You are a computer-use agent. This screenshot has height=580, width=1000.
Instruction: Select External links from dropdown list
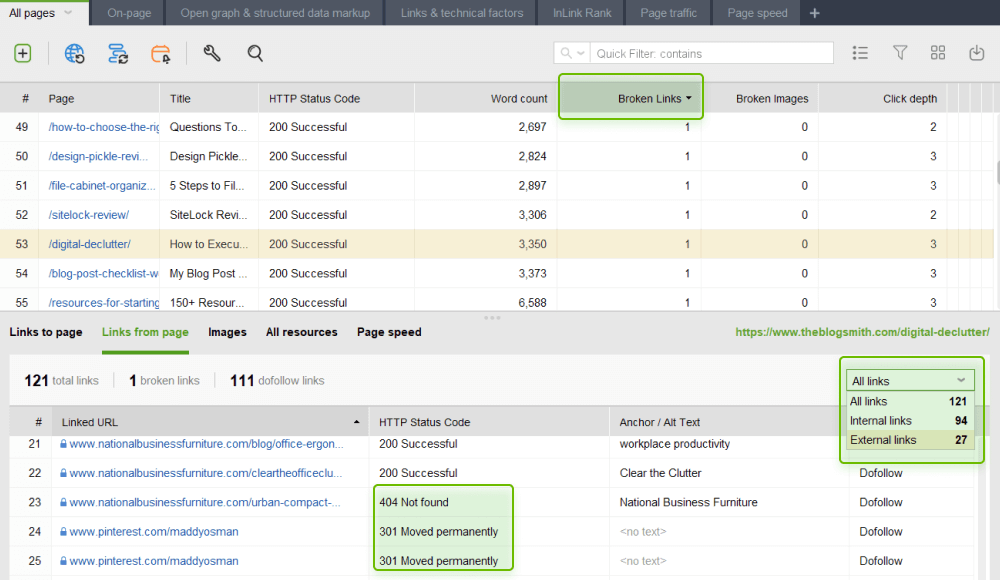(883, 440)
